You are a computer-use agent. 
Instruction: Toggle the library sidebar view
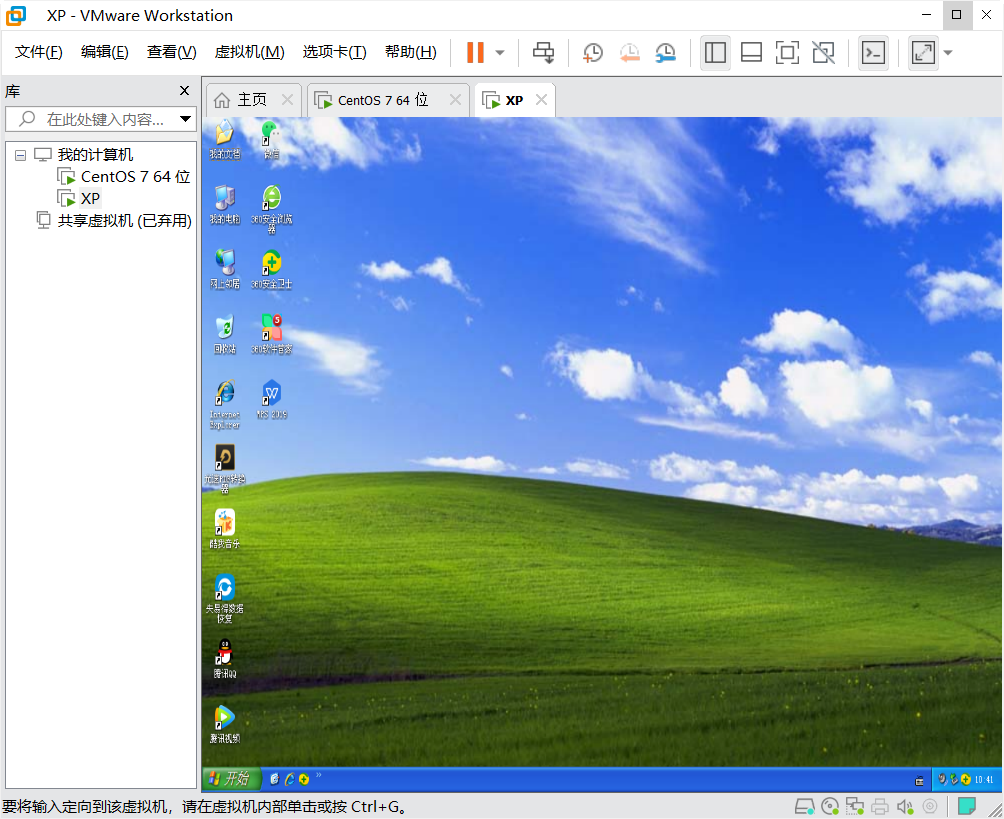715,53
